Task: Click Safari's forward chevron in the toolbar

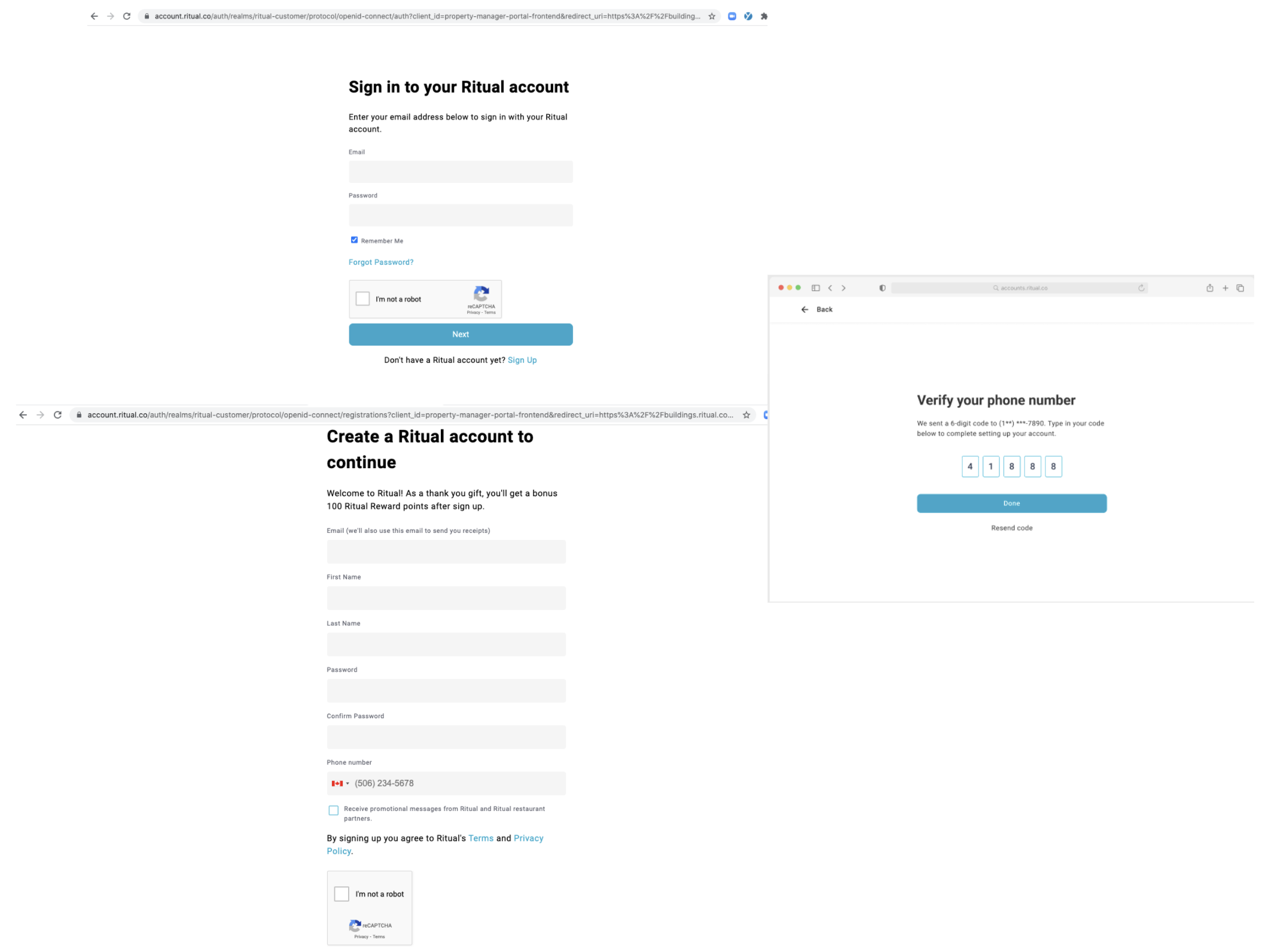Action: click(844, 288)
